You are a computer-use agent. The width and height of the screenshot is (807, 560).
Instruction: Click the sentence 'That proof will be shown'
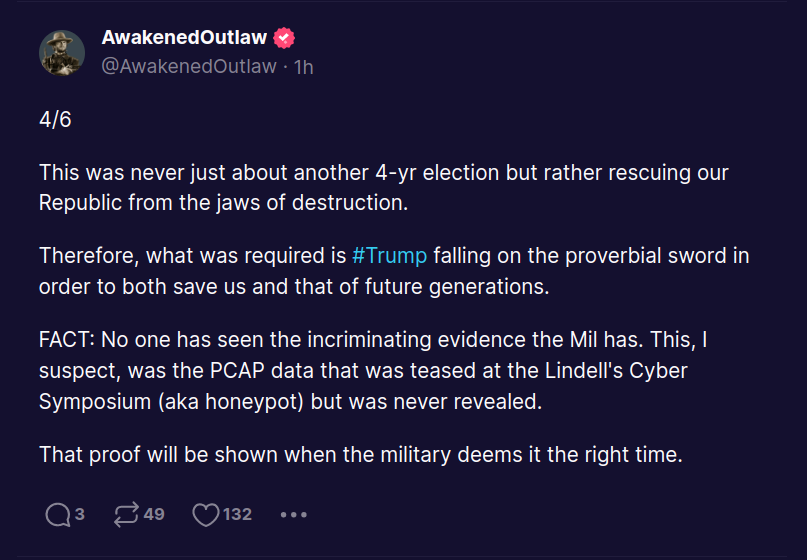coord(360,454)
